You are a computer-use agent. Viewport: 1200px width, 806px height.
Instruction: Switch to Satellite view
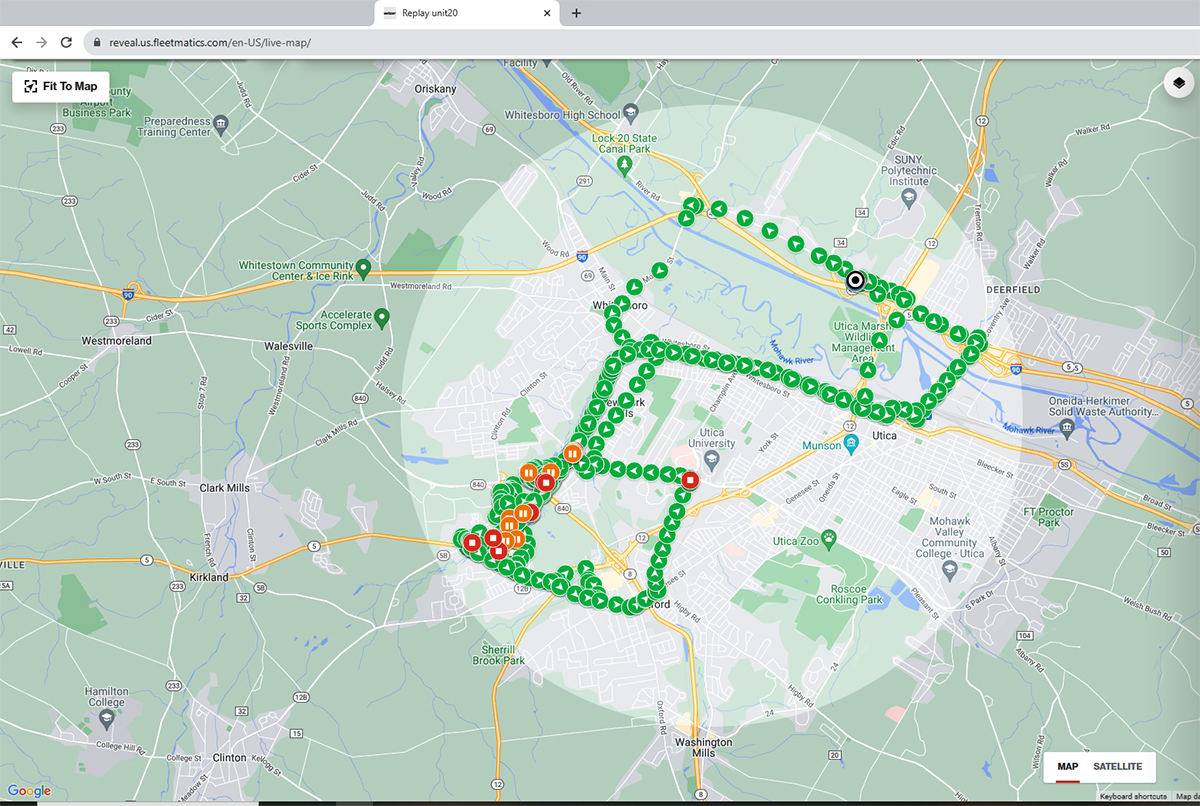click(x=1117, y=766)
